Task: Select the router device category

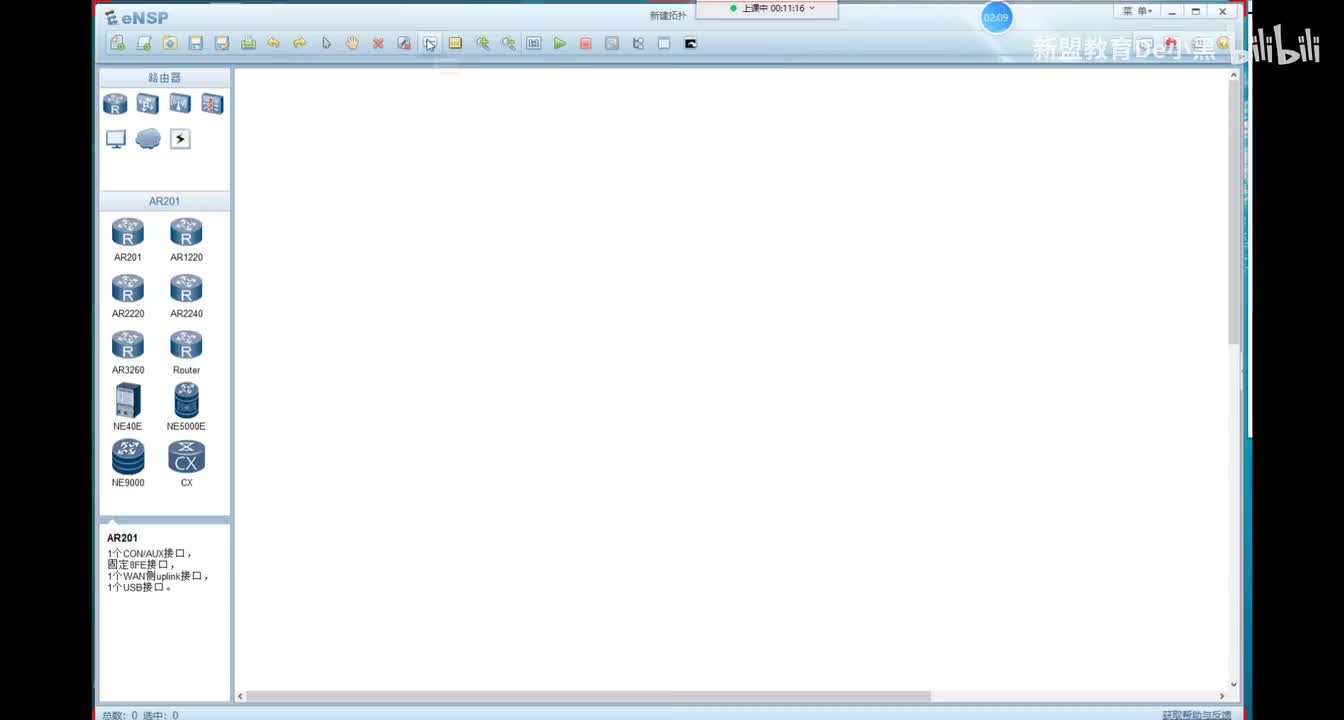Action: click(115, 104)
